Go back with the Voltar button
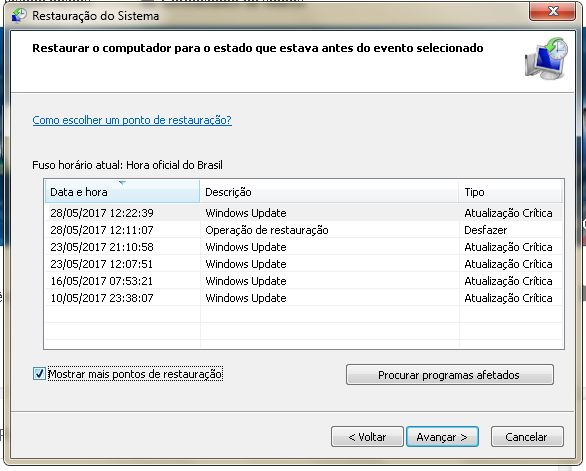The height and width of the screenshot is (471, 586). pyautogui.click(x=367, y=437)
